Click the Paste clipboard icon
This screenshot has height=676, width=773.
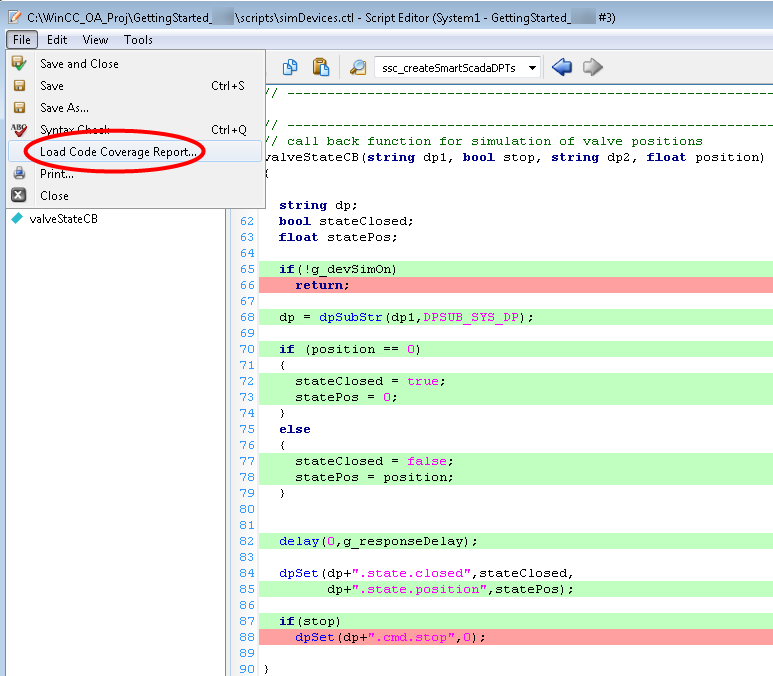[320, 67]
